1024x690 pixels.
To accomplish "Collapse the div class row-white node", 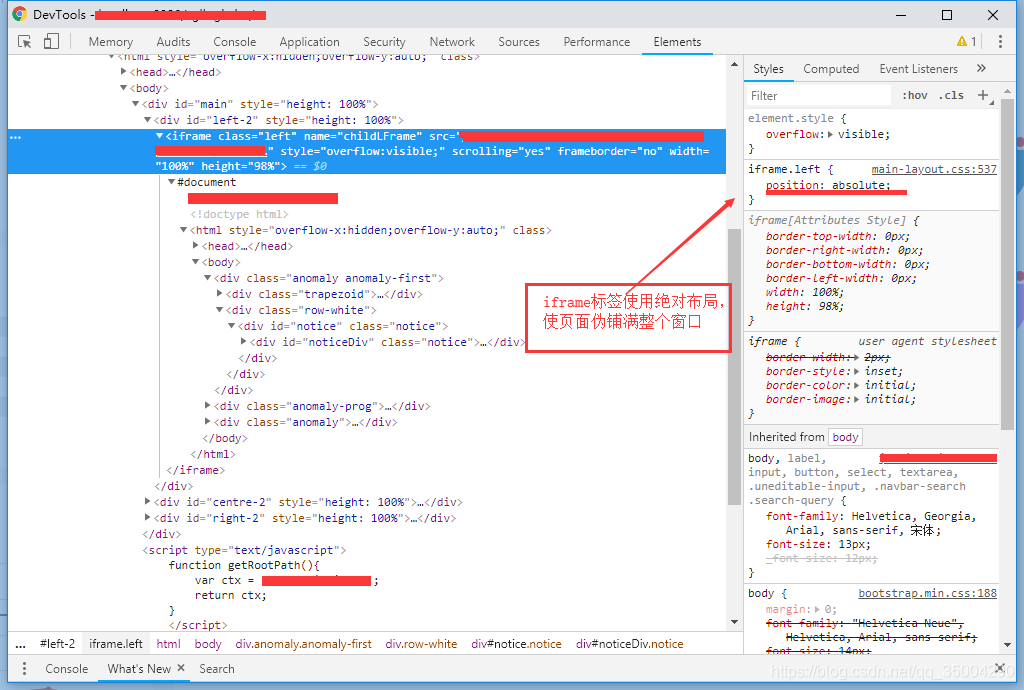I will (x=219, y=309).
